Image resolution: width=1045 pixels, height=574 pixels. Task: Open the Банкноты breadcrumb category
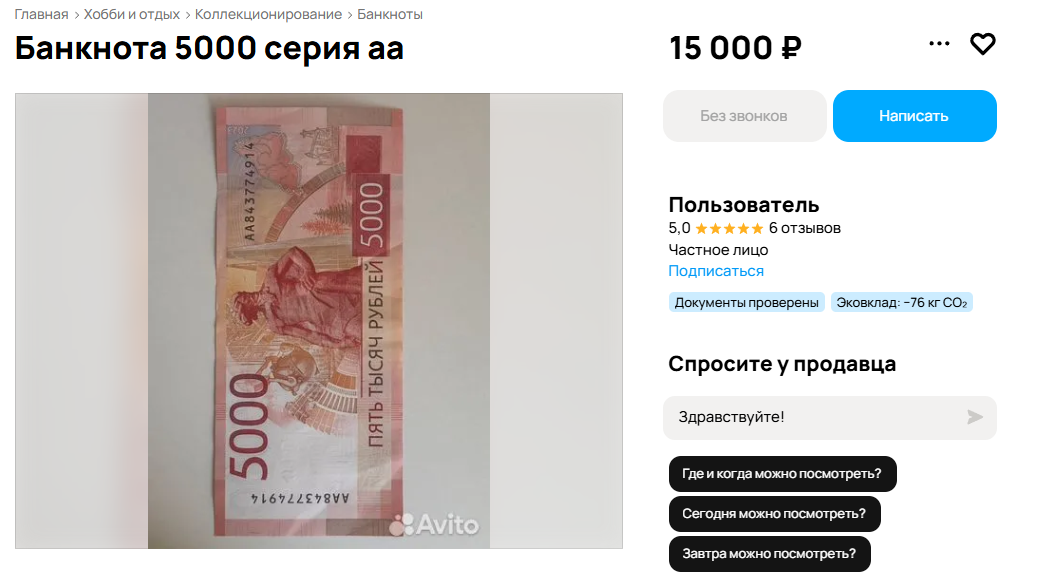pyautogui.click(x=390, y=14)
